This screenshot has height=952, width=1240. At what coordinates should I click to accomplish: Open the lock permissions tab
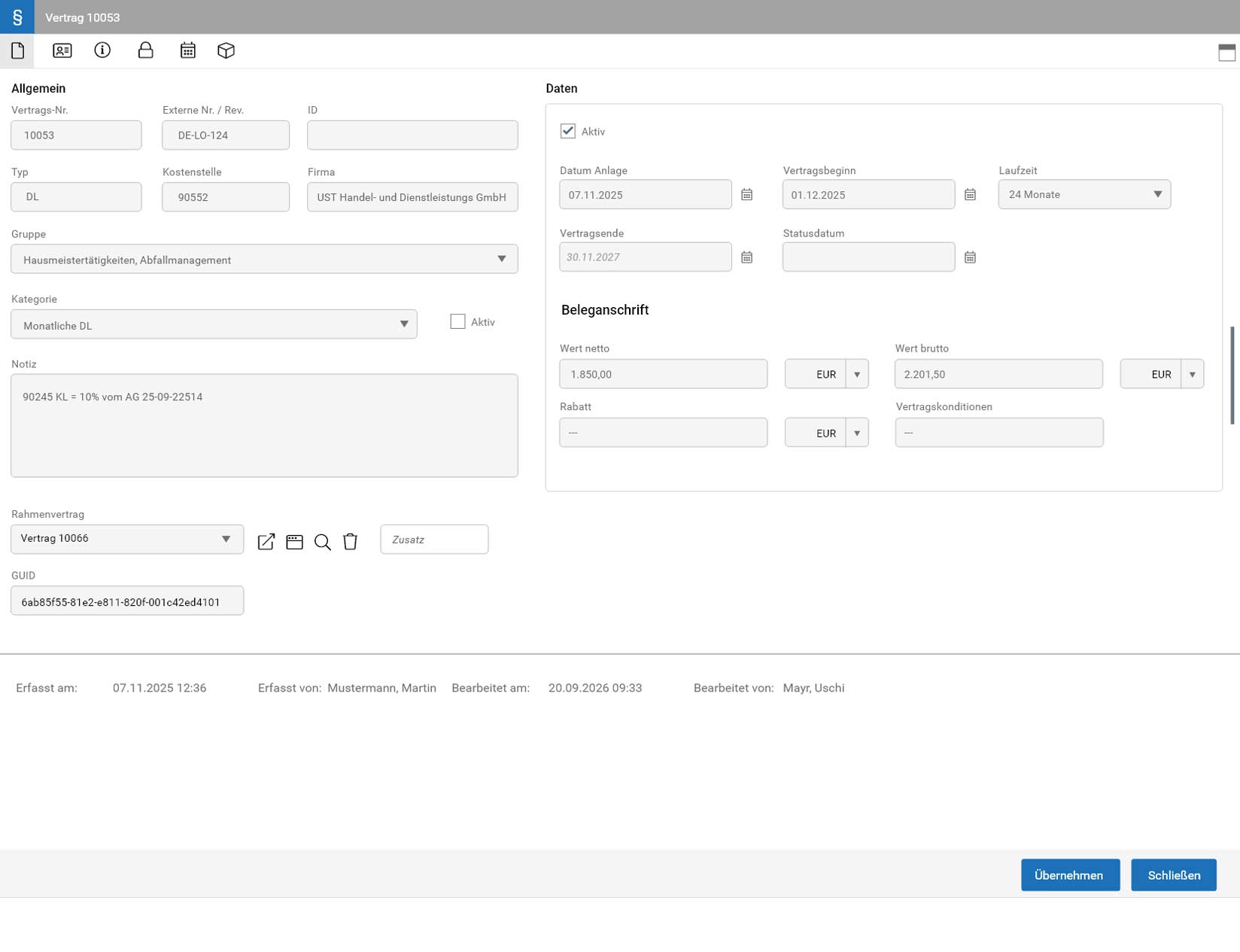coord(145,50)
